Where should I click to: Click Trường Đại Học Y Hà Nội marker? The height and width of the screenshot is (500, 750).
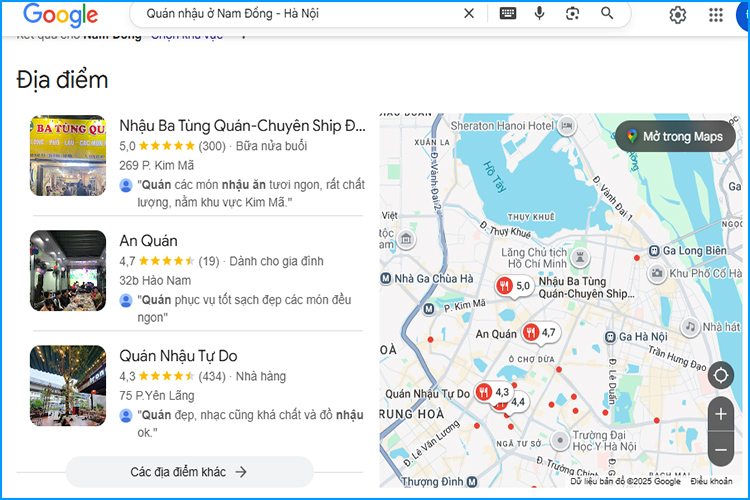pos(560,440)
